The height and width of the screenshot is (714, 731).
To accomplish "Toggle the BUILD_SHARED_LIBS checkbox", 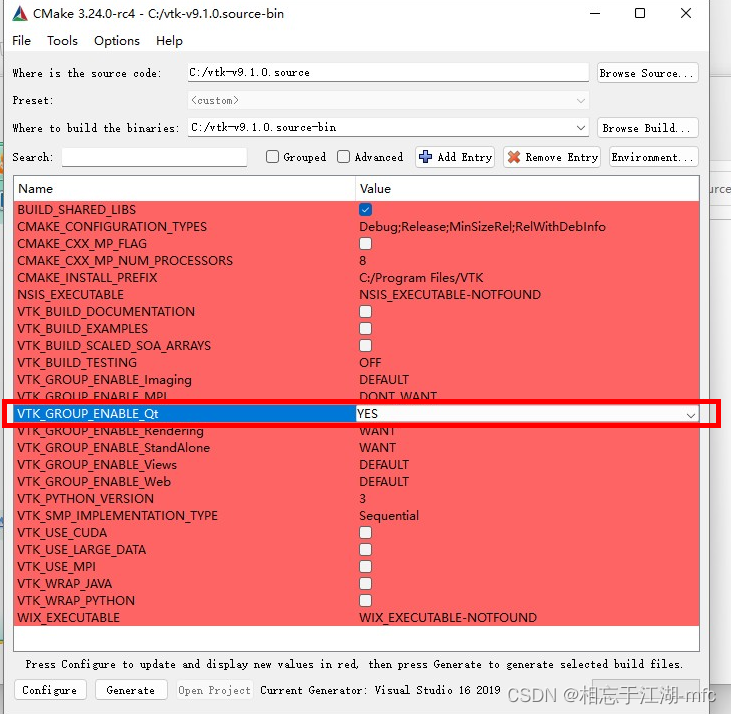I will [366, 210].
